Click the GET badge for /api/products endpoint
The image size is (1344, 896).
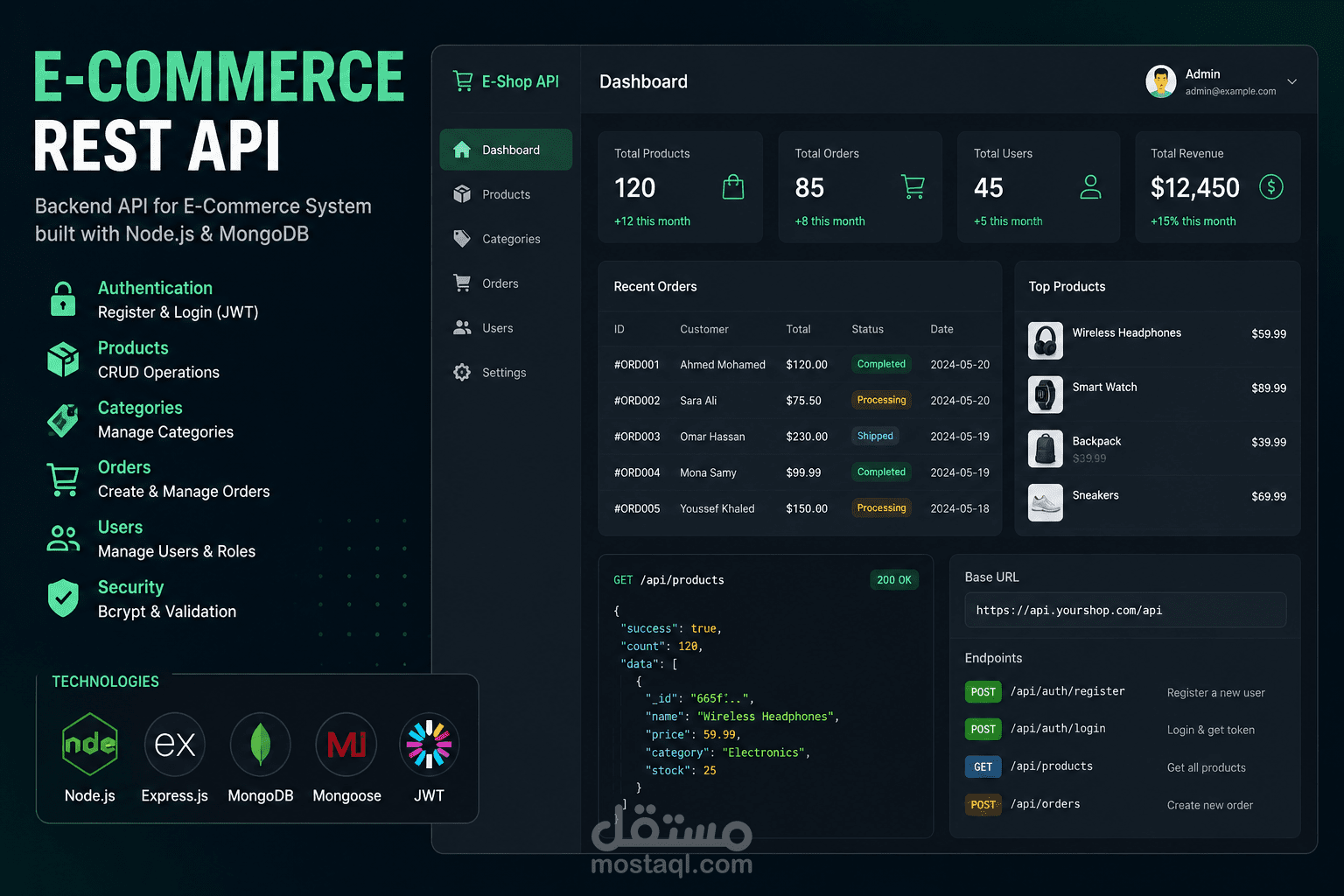pyautogui.click(x=983, y=766)
